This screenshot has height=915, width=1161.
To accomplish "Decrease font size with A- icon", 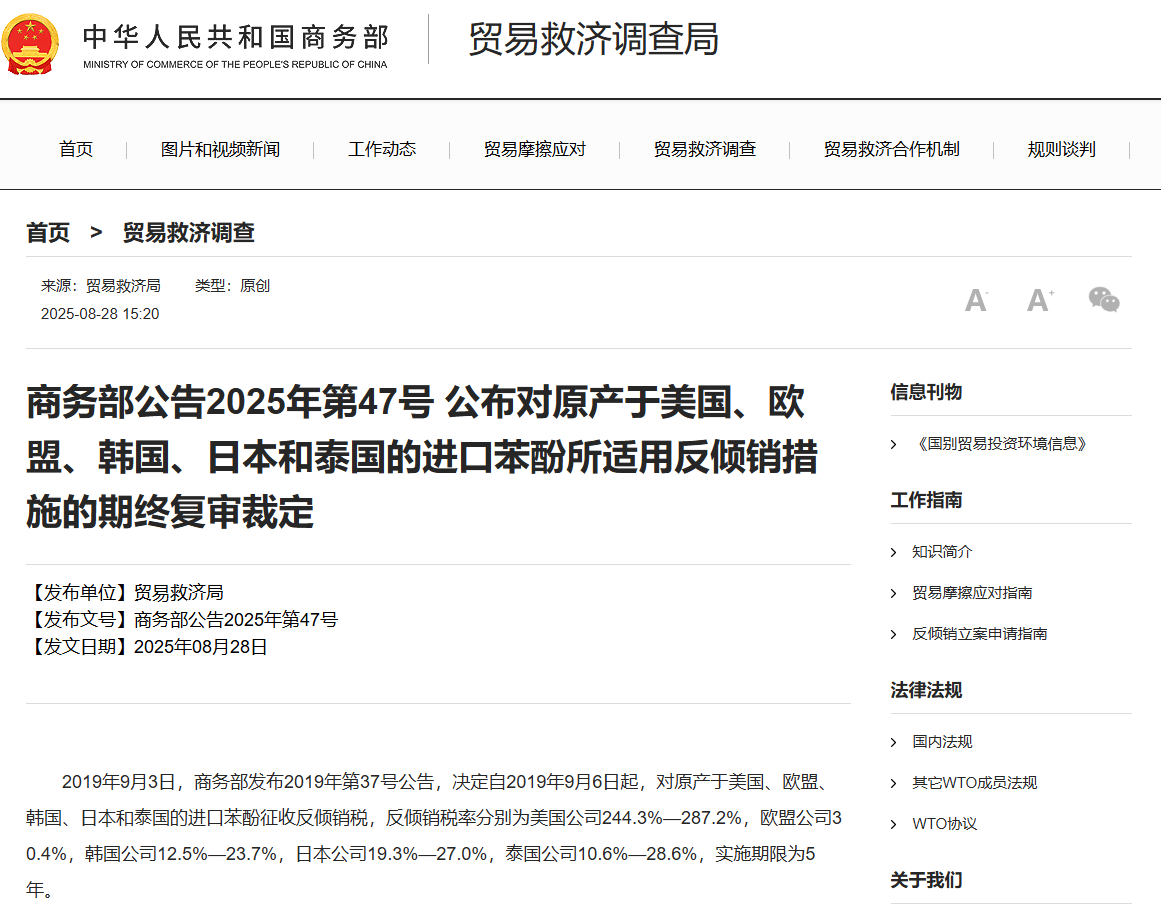I will [x=976, y=300].
